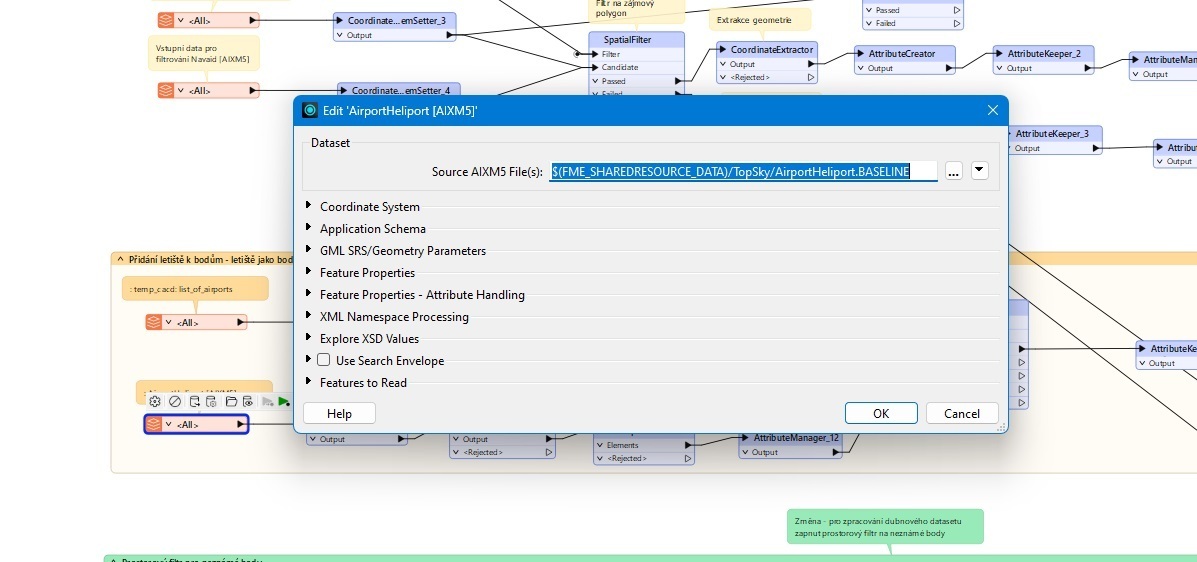Select the Navaid reader stack icon
Screen dimensions: 1197x562
click(x=166, y=90)
